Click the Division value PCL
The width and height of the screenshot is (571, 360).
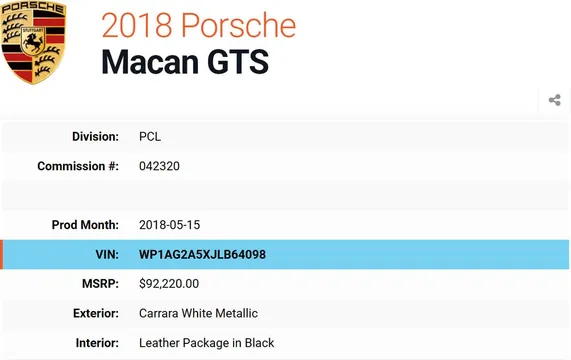pos(150,137)
